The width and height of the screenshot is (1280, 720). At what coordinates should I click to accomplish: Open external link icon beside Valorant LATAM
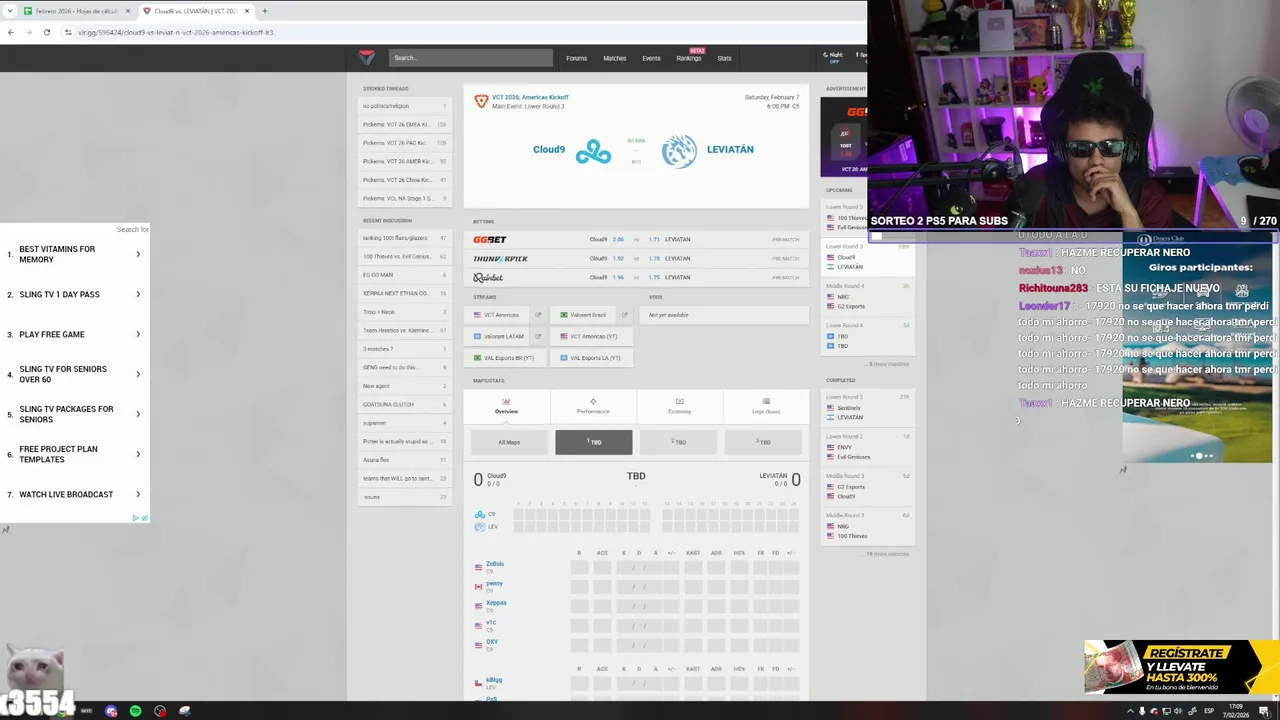click(x=538, y=336)
